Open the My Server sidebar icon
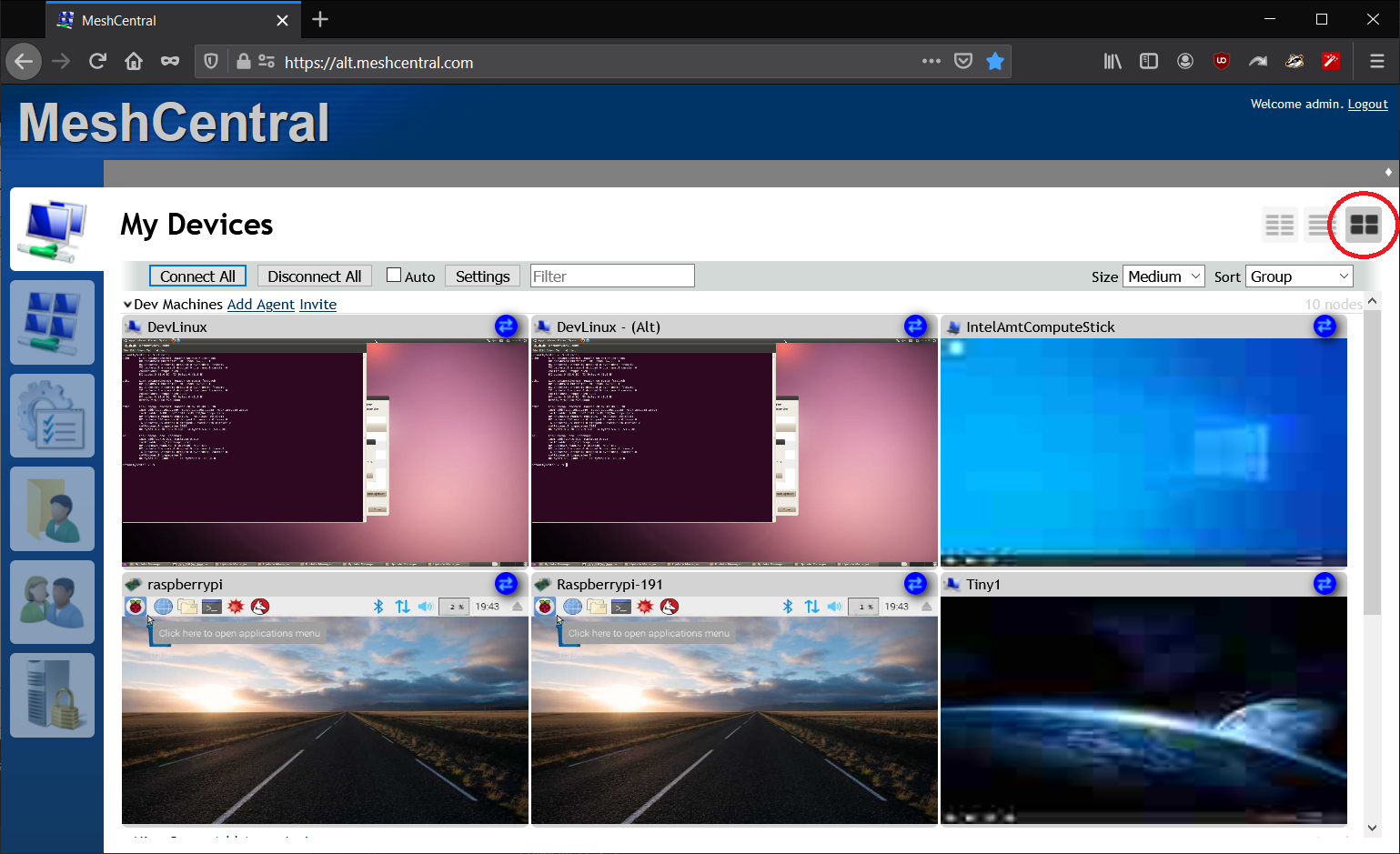This screenshot has width=1400, height=854. [x=52, y=695]
